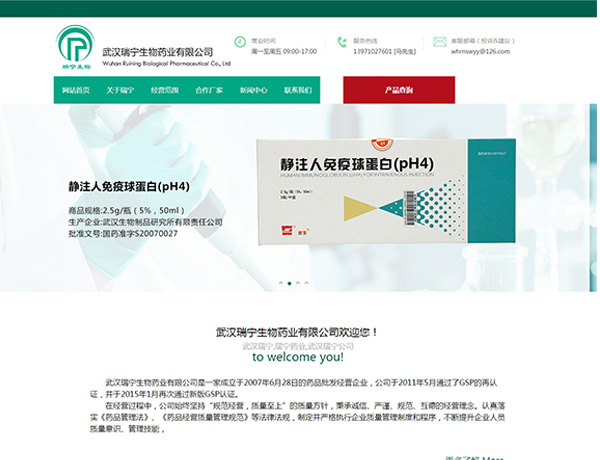The height and width of the screenshot is (460, 600).
Task: Click the 欢迎您 welcome heading
Action: (297, 332)
